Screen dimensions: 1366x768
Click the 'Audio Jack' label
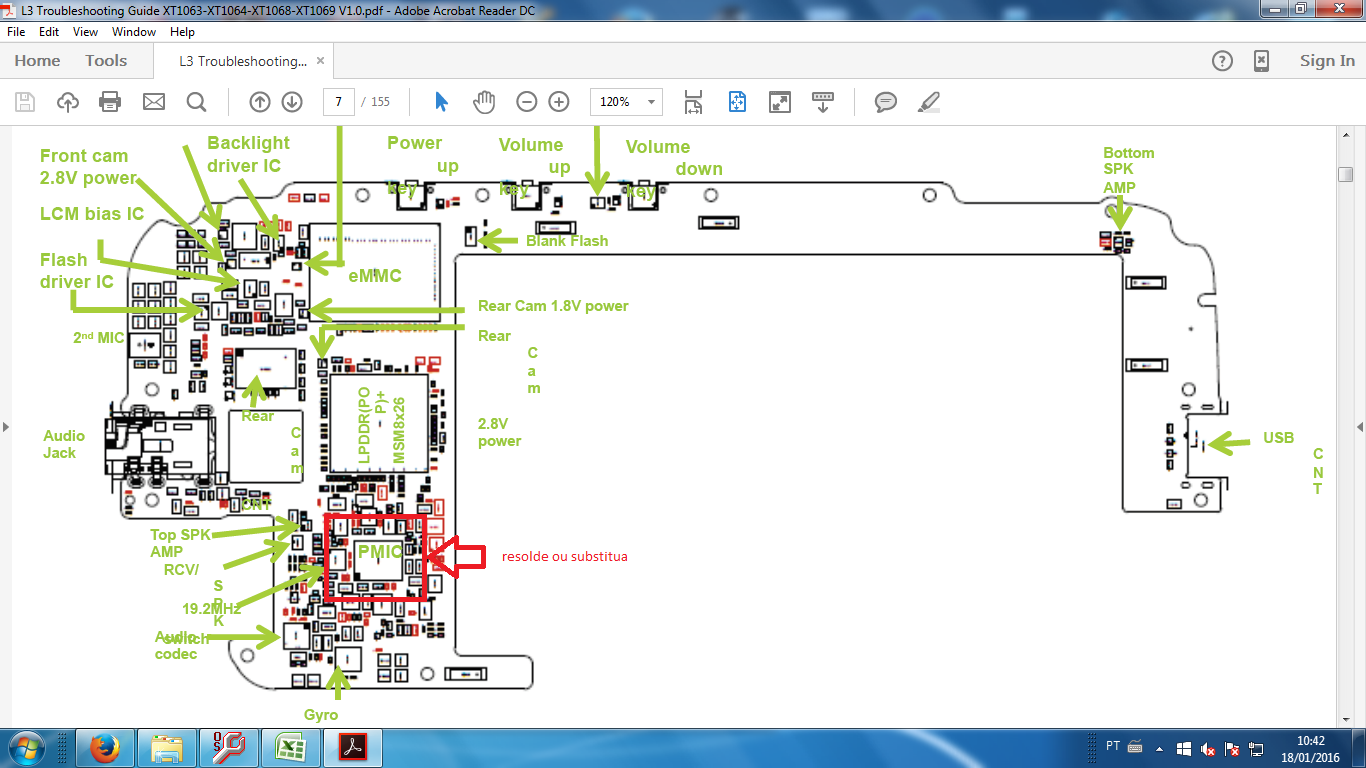(x=63, y=444)
